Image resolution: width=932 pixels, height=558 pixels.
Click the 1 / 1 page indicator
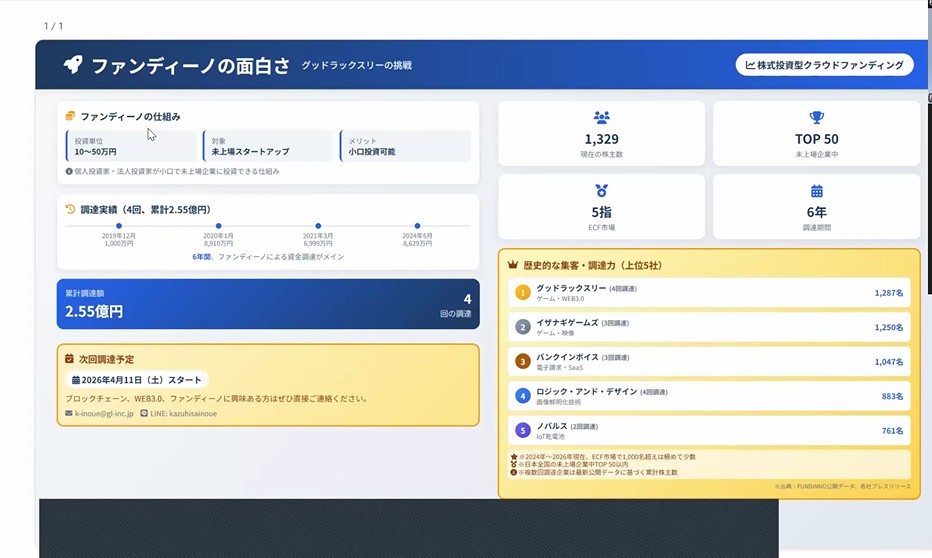coord(53,26)
